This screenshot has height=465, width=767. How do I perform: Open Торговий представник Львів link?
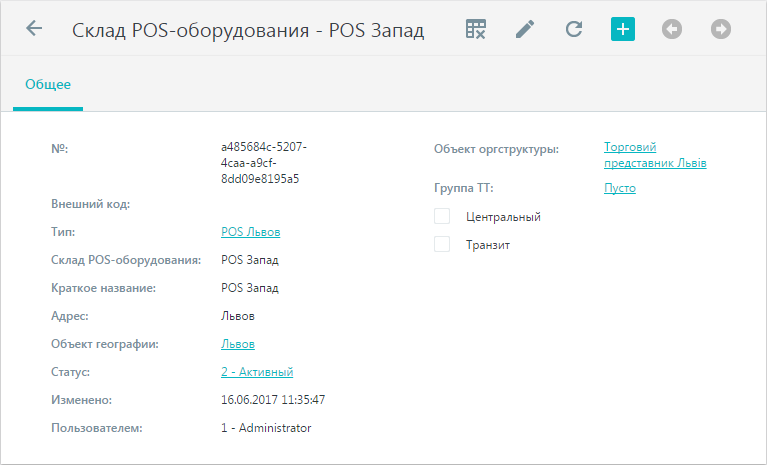655,155
